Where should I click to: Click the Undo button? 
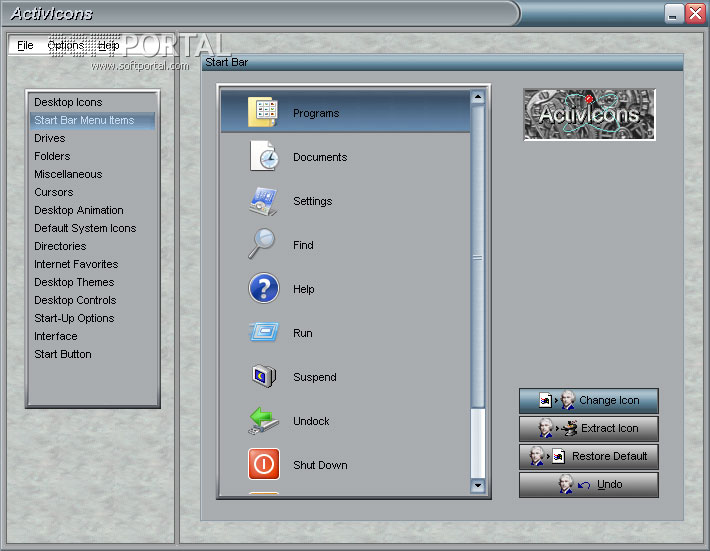pyautogui.click(x=589, y=484)
